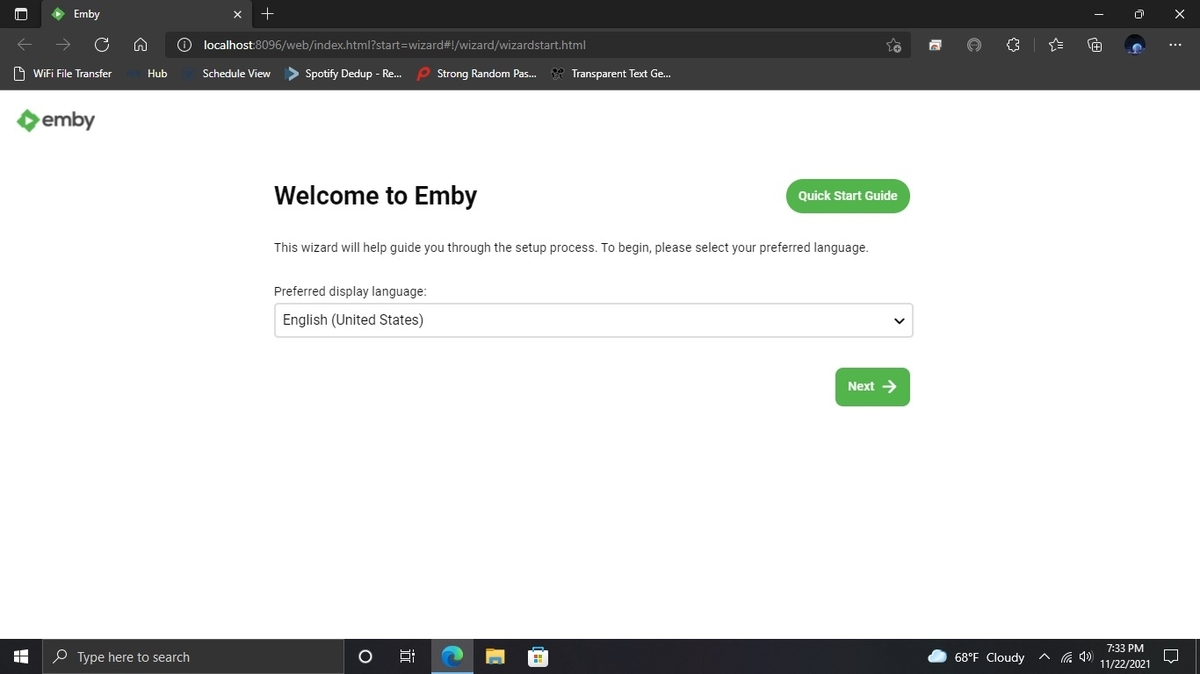Close the Emby tab
This screenshot has width=1200, height=674.
pyautogui.click(x=237, y=15)
